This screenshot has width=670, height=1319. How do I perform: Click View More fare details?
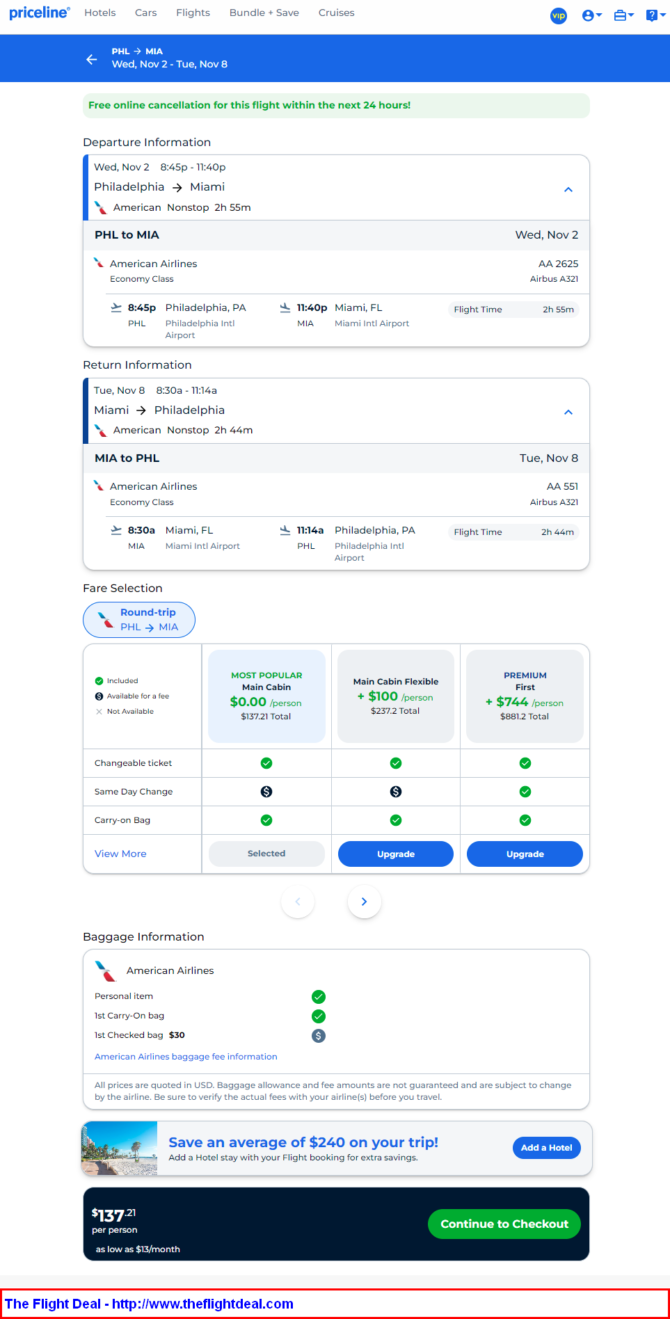point(120,853)
